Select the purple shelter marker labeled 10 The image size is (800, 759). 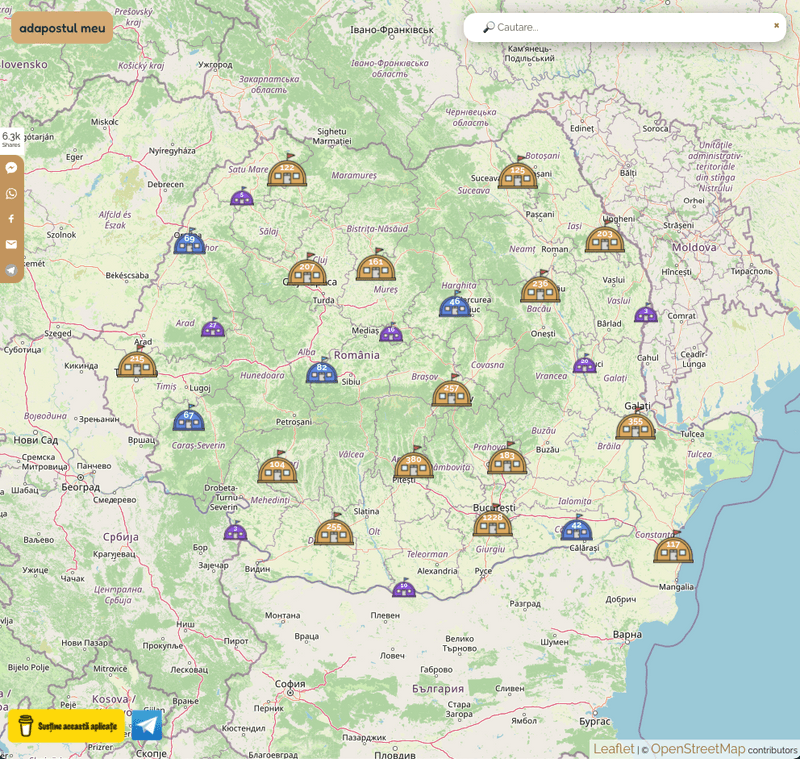tap(404, 588)
